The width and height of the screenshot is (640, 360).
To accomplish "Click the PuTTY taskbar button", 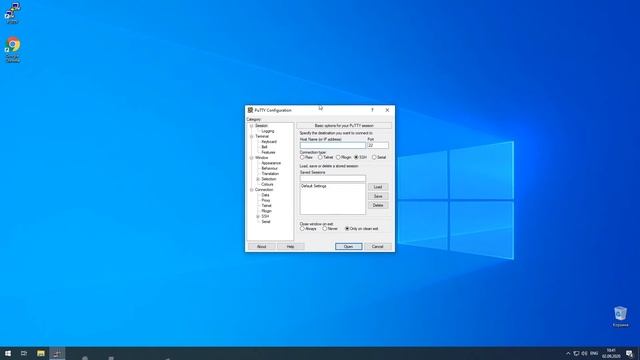I will 57,353.
